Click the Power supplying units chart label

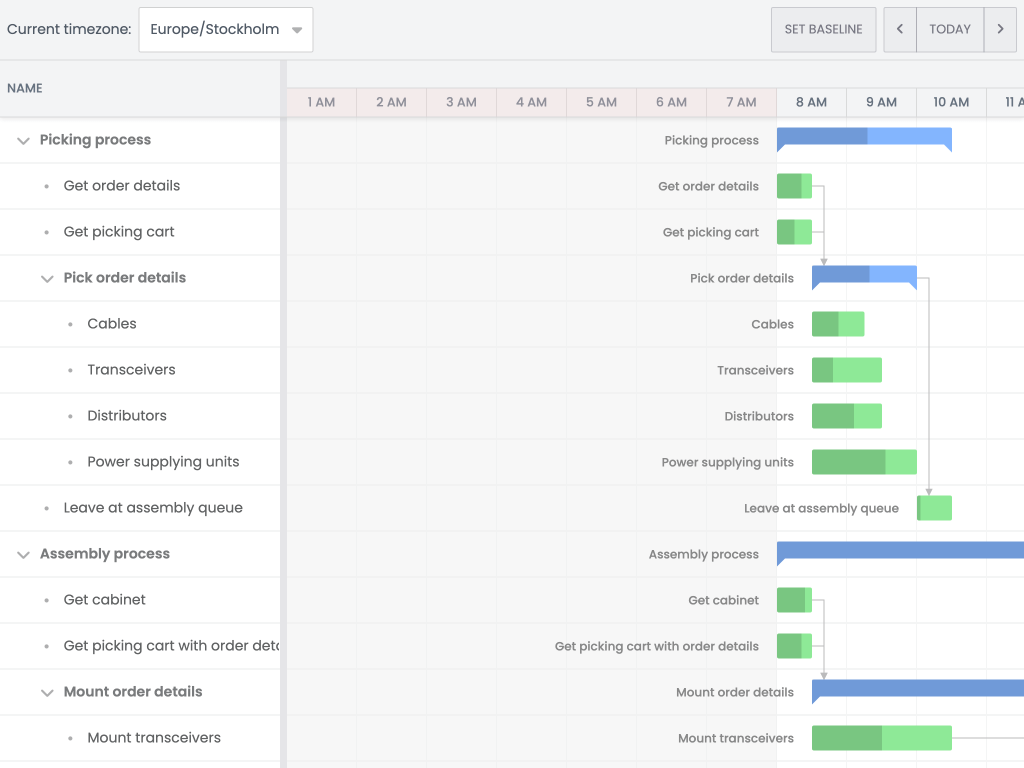pyautogui.click(x=728, y=462)
